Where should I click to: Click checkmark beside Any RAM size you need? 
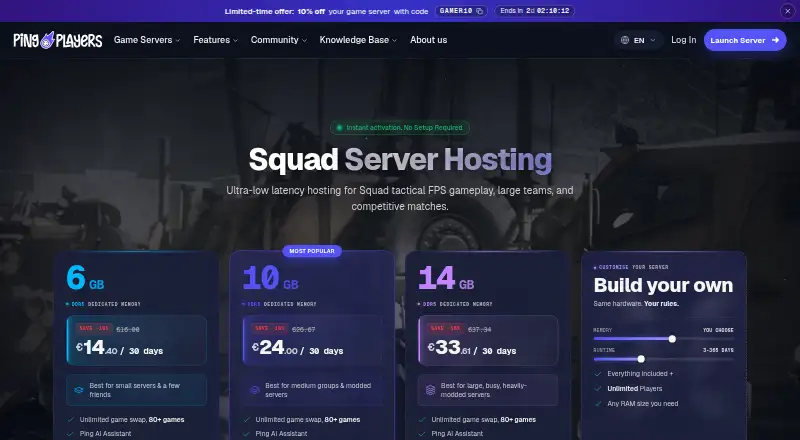pos(598,404)
